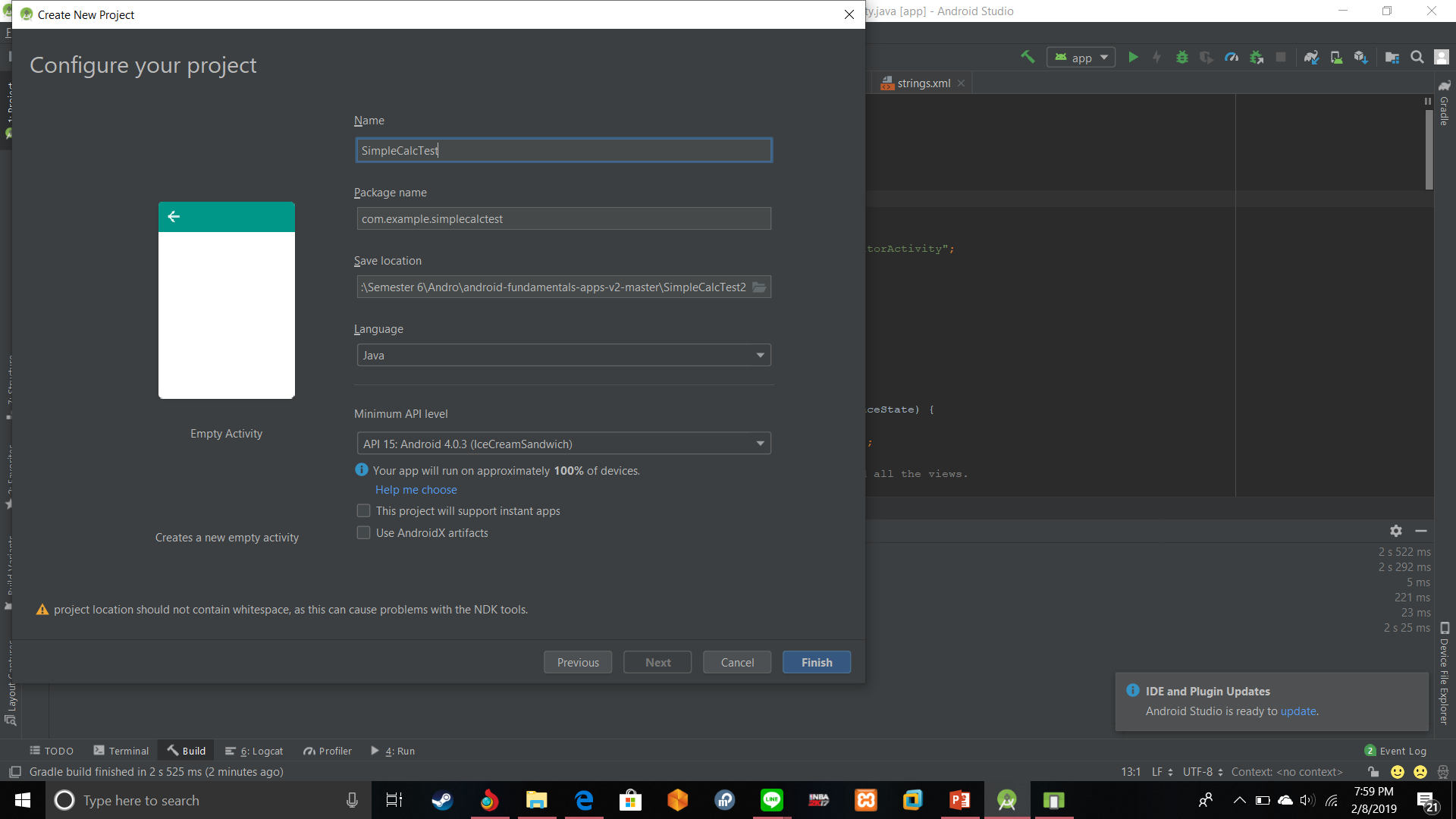Open AVD Manager device icon
1456x819 pixels.
[1336, 57]
